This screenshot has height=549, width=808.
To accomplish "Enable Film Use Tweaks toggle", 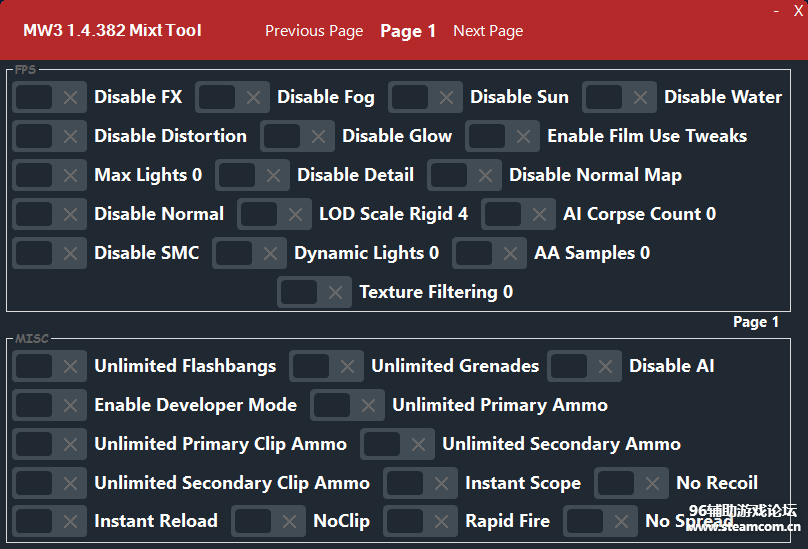I will [x=503, y=136].
